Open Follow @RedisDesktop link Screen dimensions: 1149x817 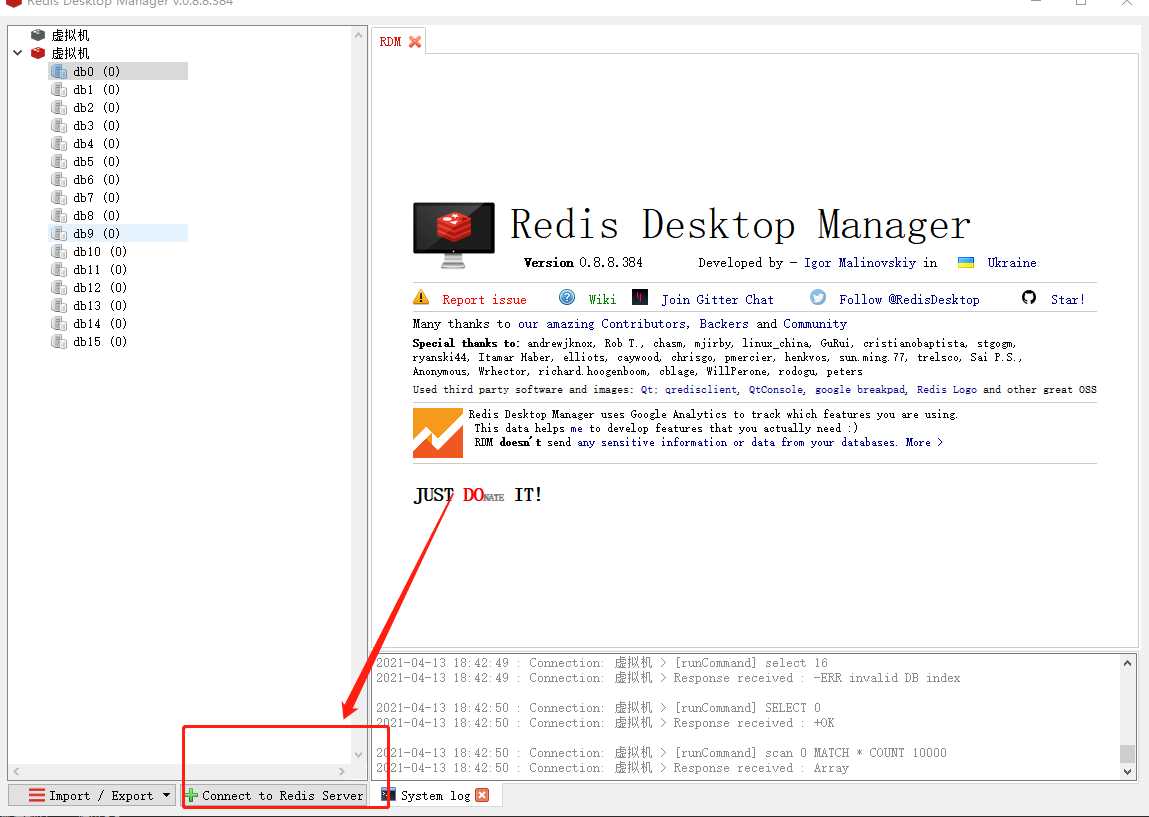(909, 300)
